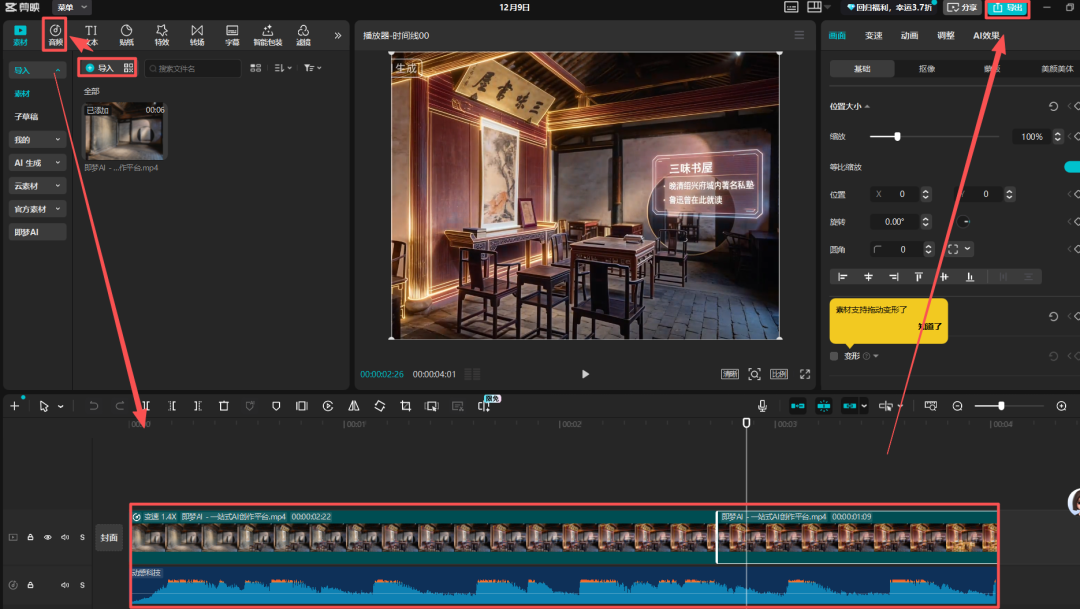The width and height of the screenshot is (1080, 609).
Task: Expand the 云素材 sidebar section
Action: click(x=37, y=186)
